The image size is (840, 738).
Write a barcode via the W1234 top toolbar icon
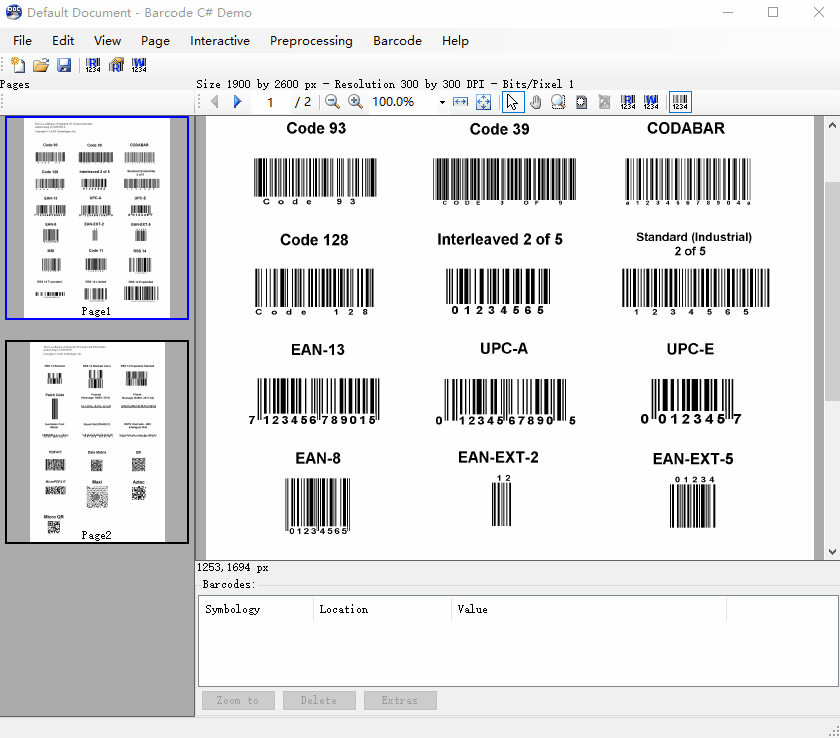point(138,65)
